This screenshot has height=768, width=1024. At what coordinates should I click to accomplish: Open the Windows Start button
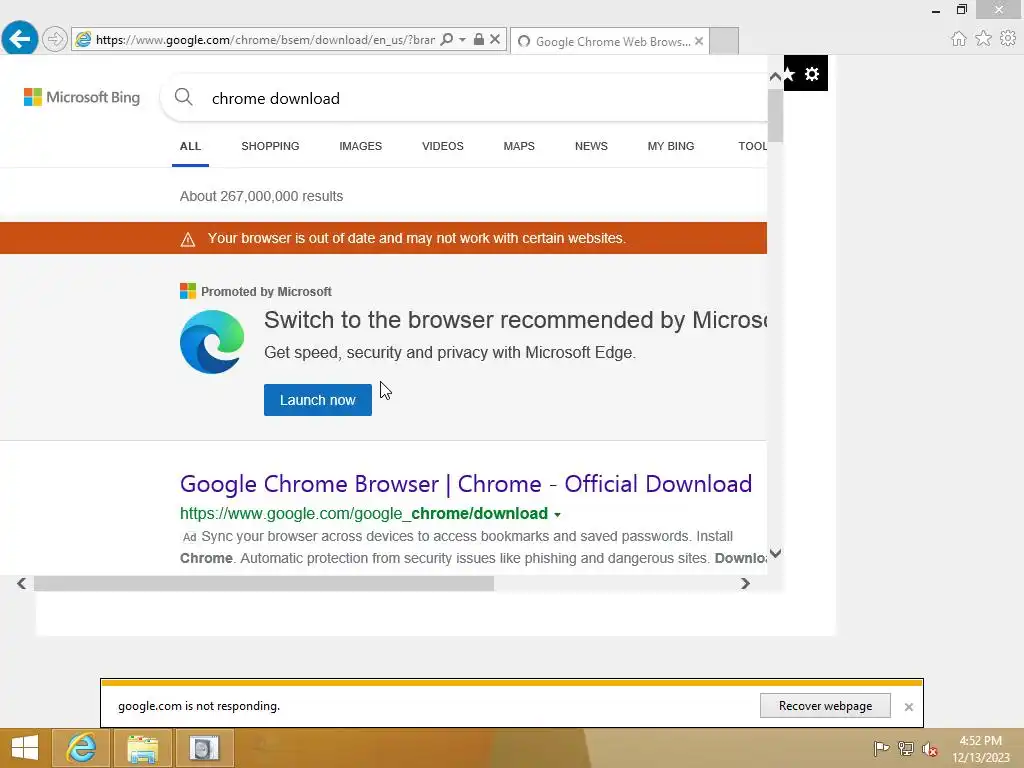(x=25, y=748)
